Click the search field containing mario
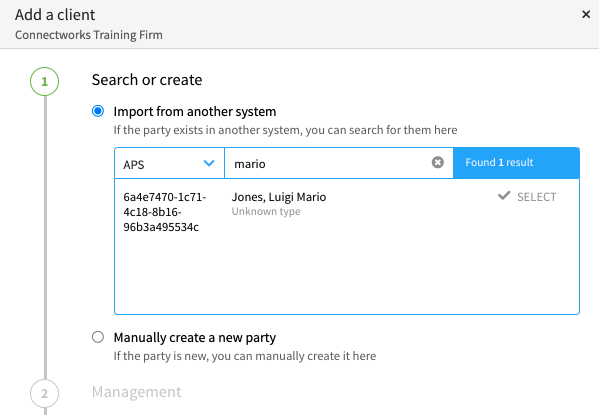 point(339,163)
